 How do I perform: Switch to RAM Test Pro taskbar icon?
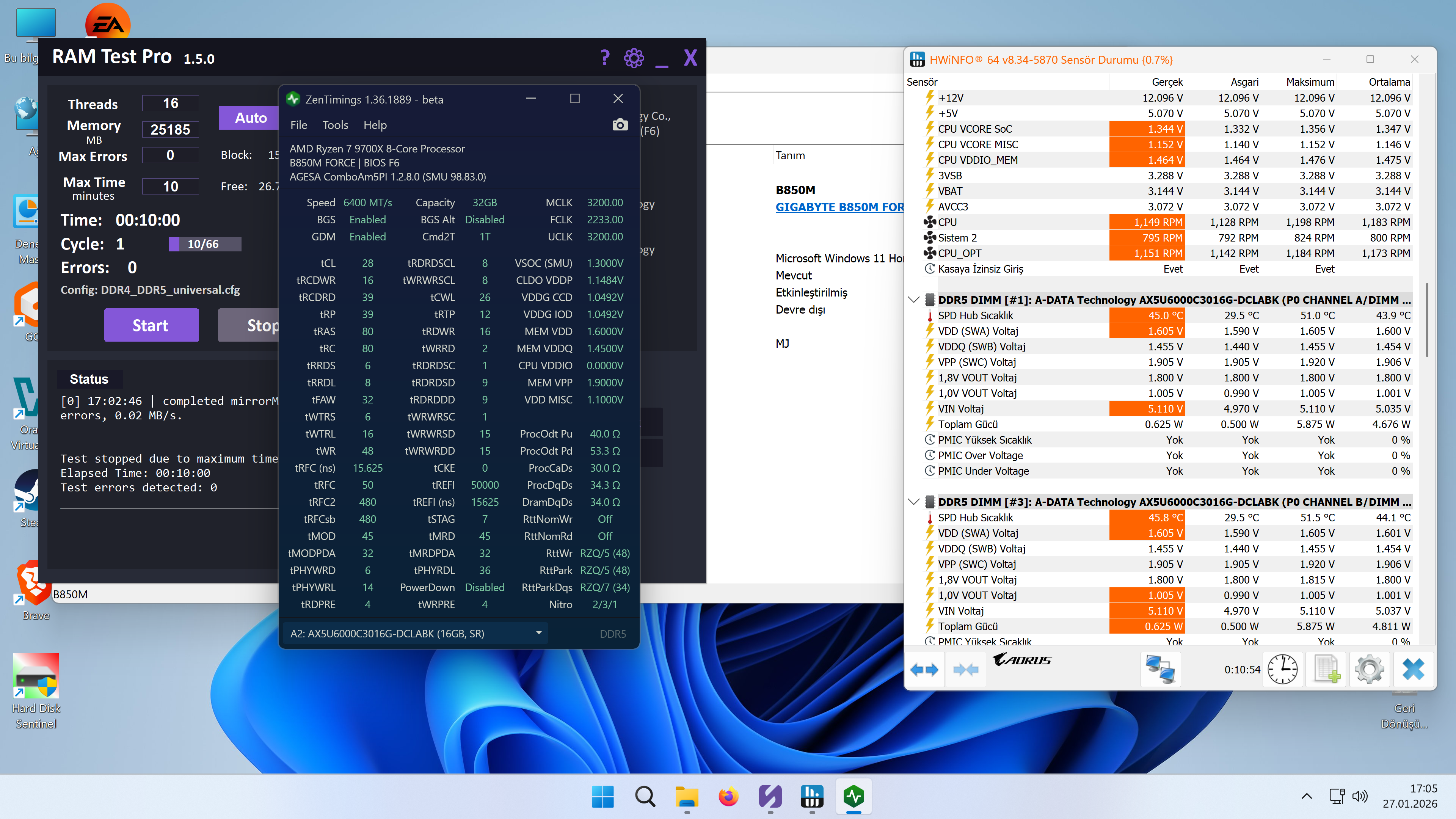coord(770,796)
